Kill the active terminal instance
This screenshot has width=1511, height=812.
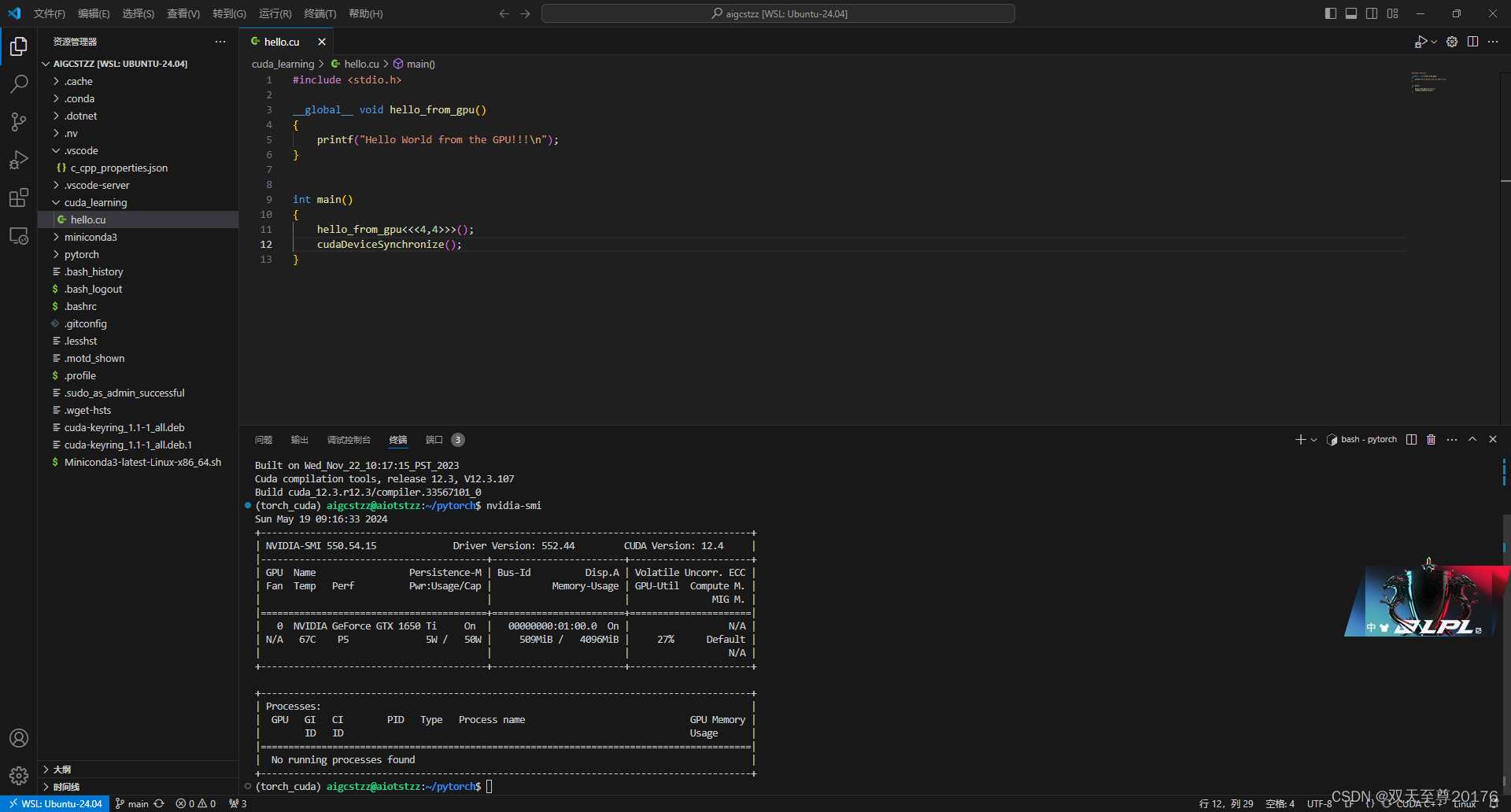1431,439
